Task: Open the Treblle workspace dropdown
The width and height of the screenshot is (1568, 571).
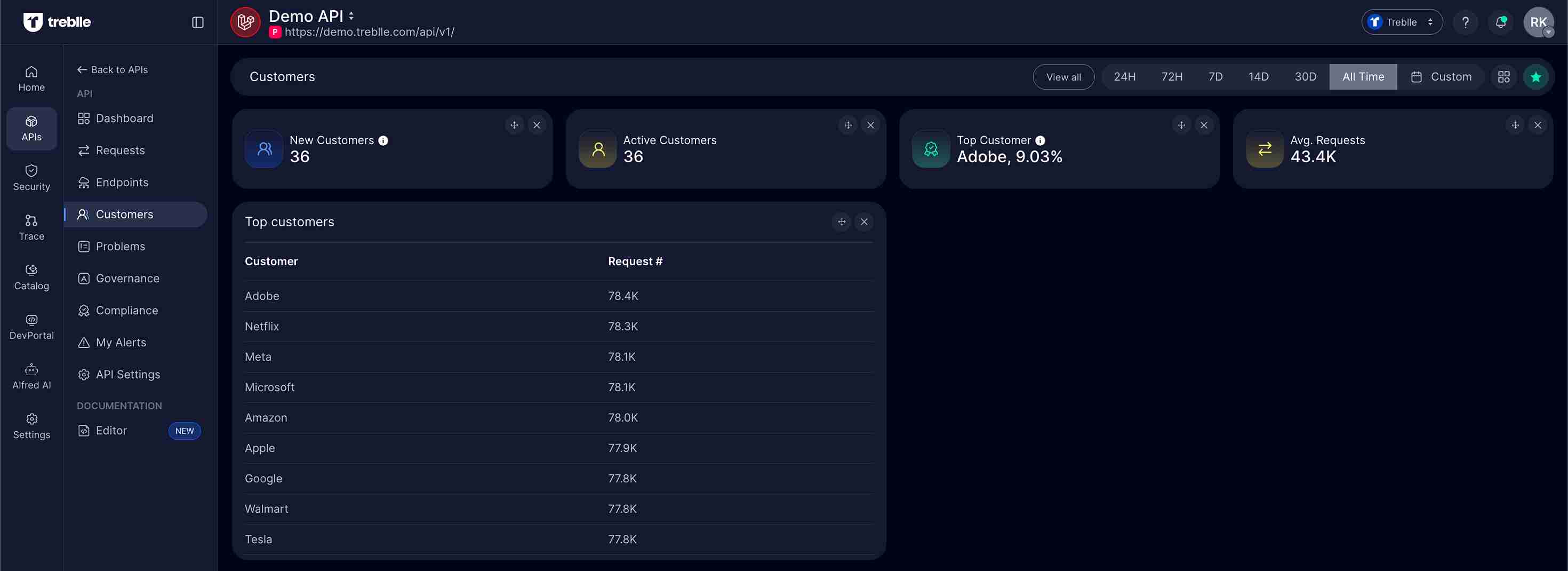Action: point(1401,22)
